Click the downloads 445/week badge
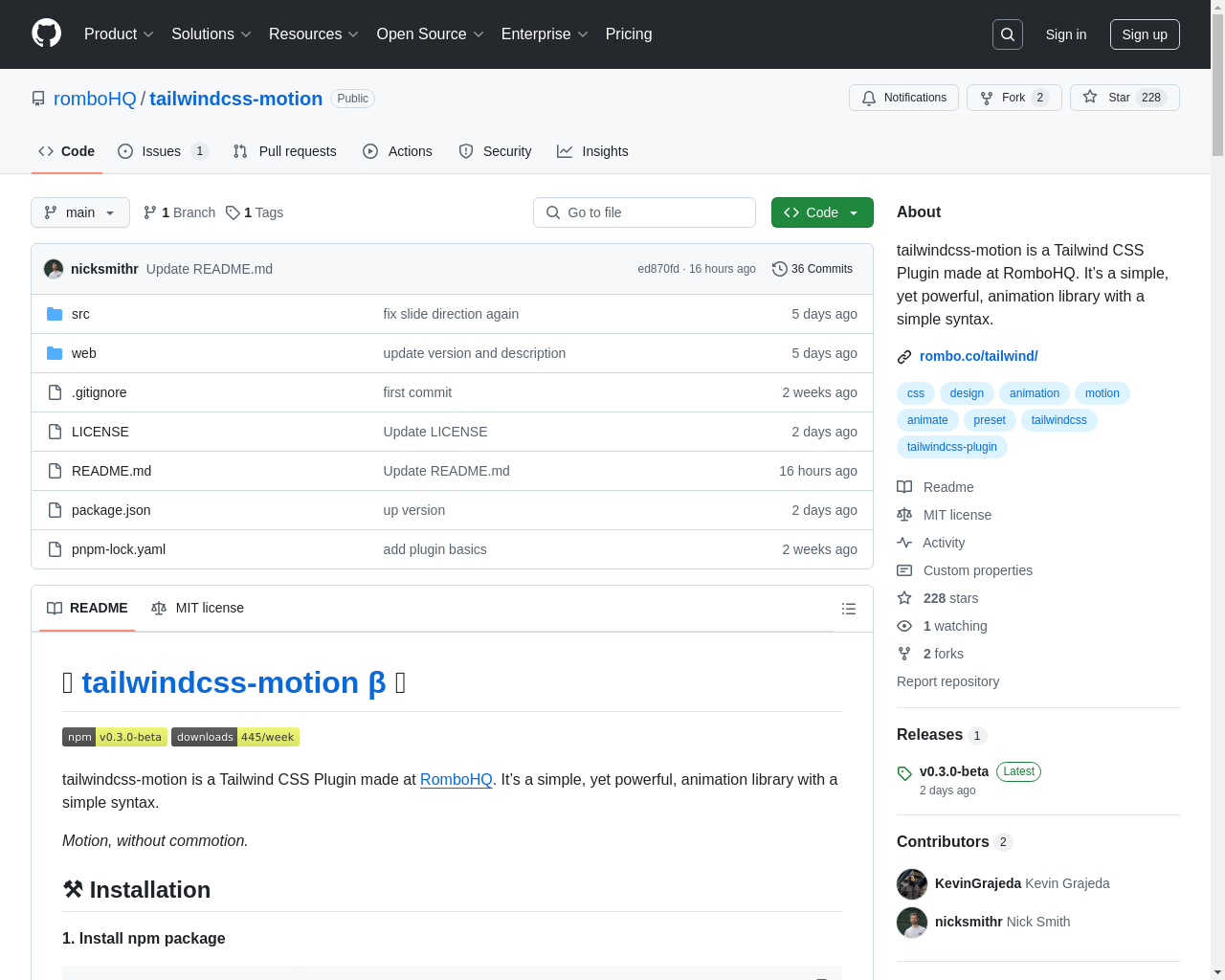The image size is (1225, 980). tap(235, 737)
